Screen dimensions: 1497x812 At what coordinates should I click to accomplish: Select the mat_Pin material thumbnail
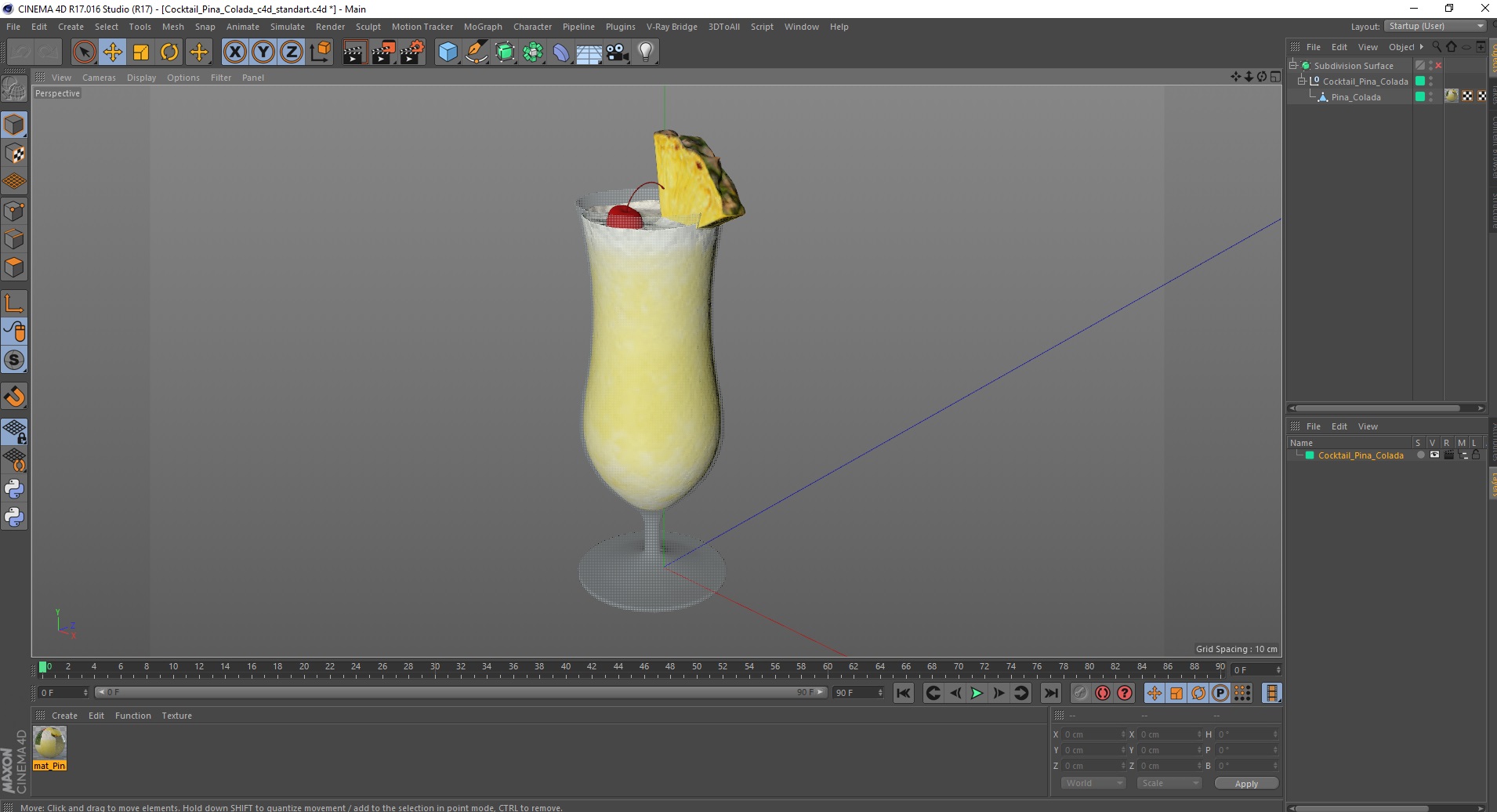click(49, 742)
